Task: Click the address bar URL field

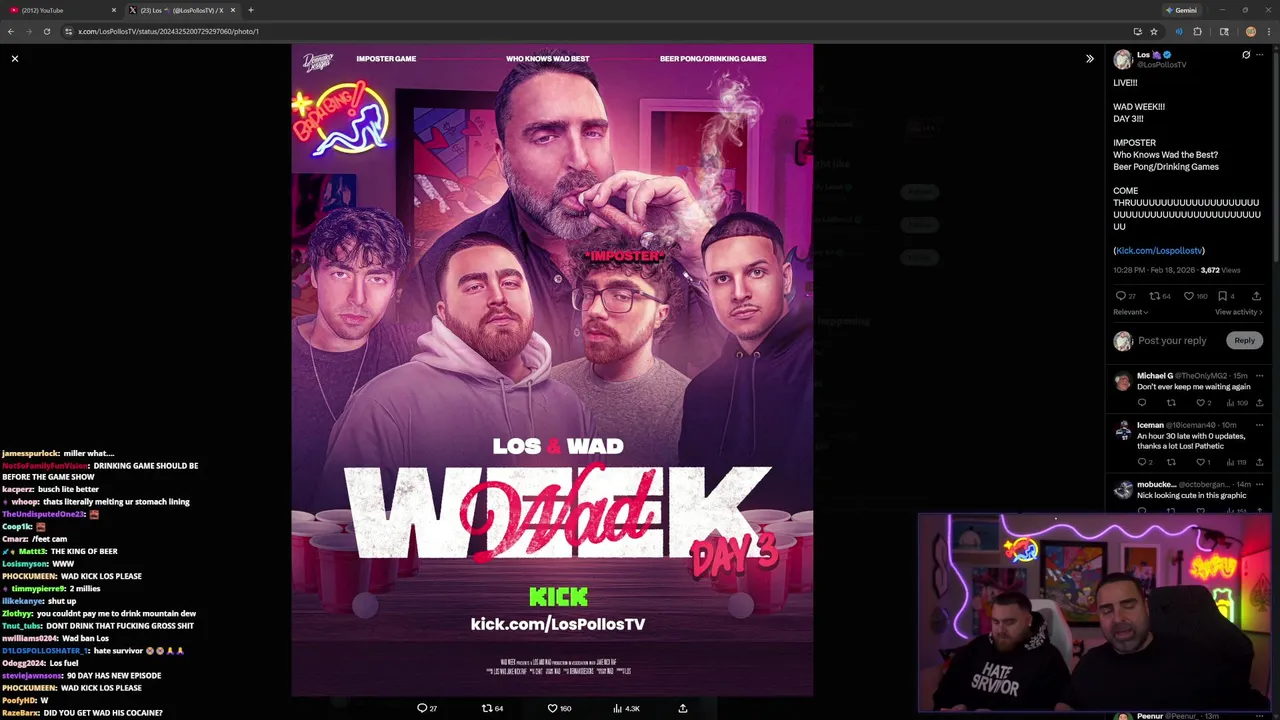Action: coord(600,31)
